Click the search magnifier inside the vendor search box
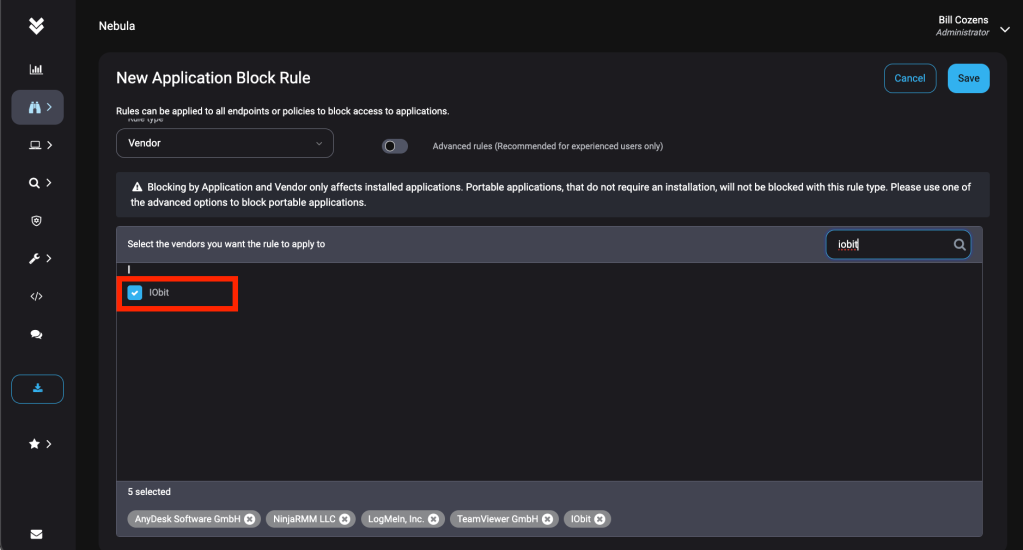This screenshot has width=1023, height=550. click(959, 245)
